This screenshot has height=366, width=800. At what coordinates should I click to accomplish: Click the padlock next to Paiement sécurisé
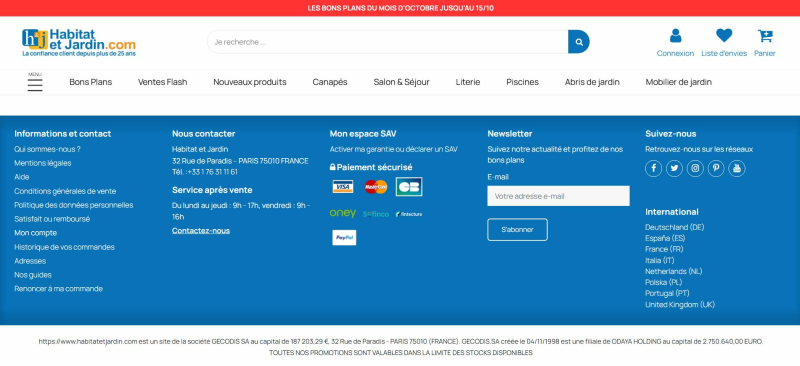(x=333, y=167)
